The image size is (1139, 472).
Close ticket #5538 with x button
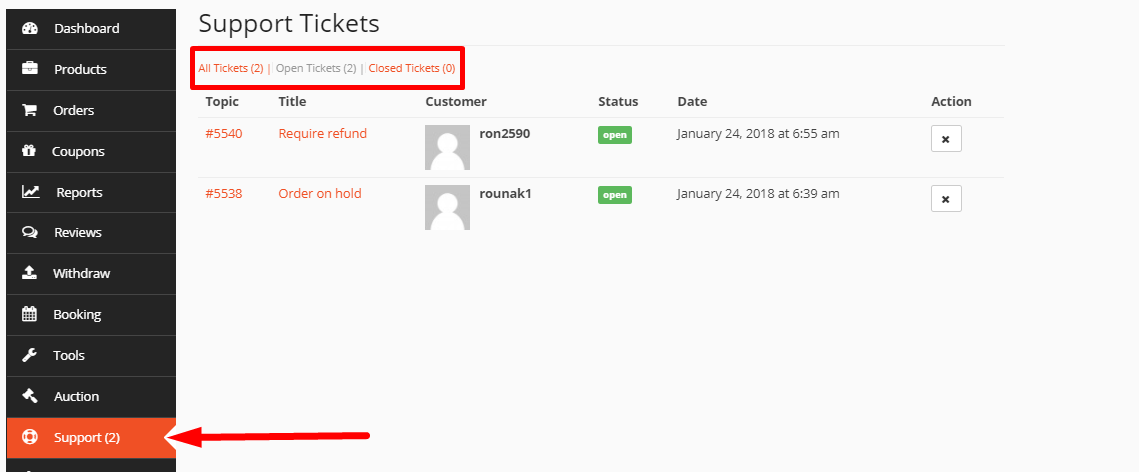click(x=946, y=199)
